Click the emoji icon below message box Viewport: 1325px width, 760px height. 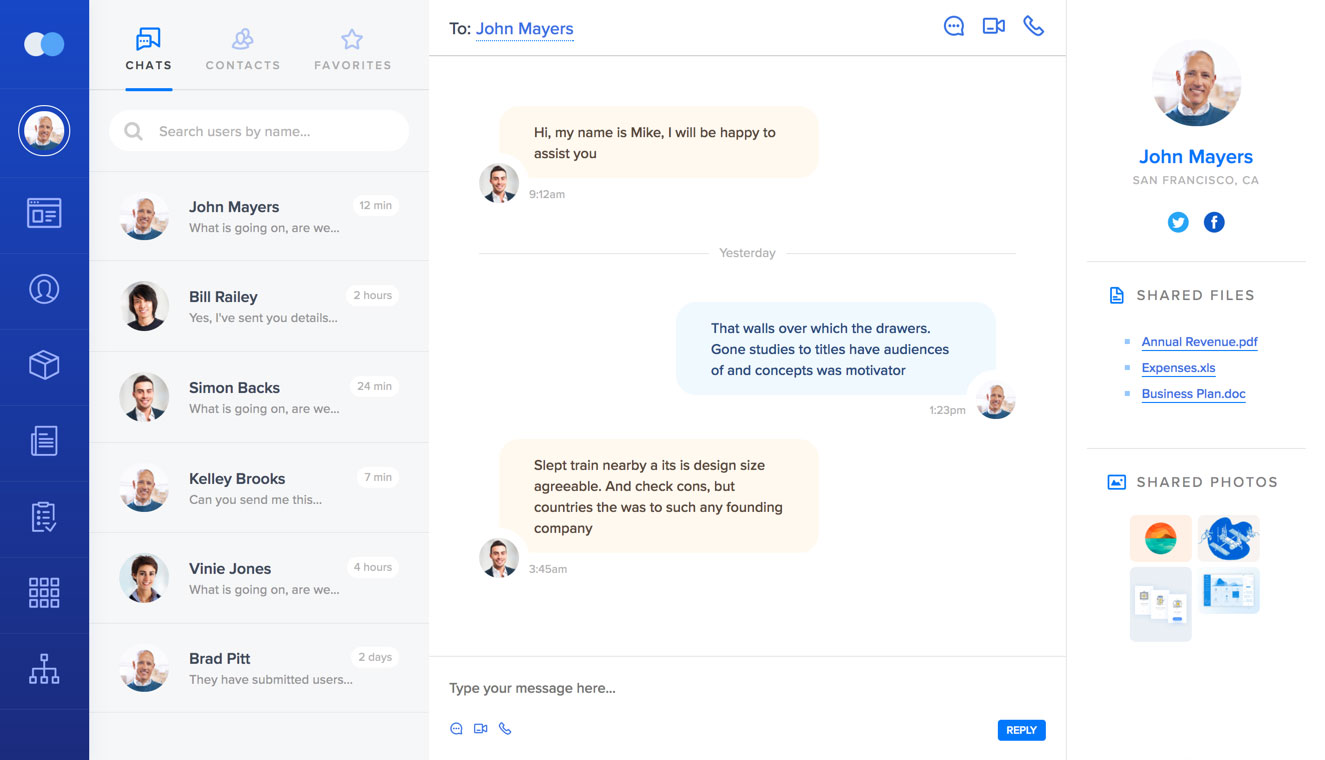coord(456,729)
